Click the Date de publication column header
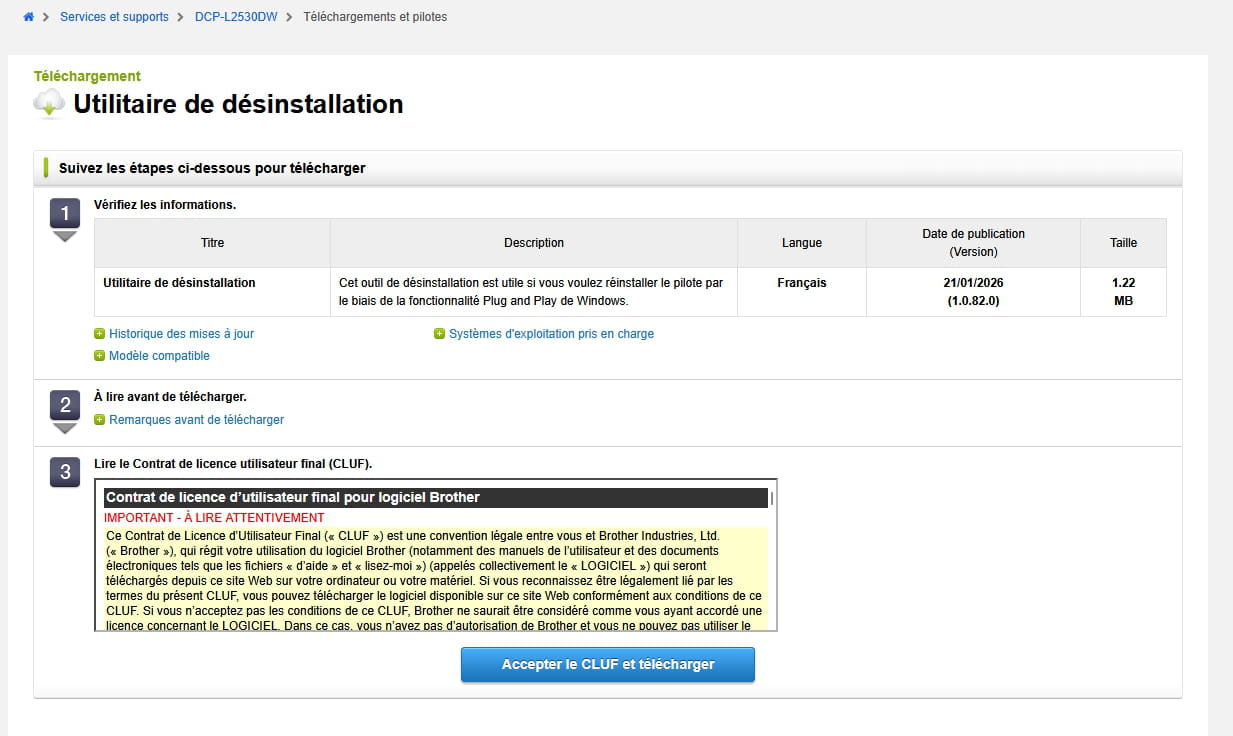 pos(972,242)
